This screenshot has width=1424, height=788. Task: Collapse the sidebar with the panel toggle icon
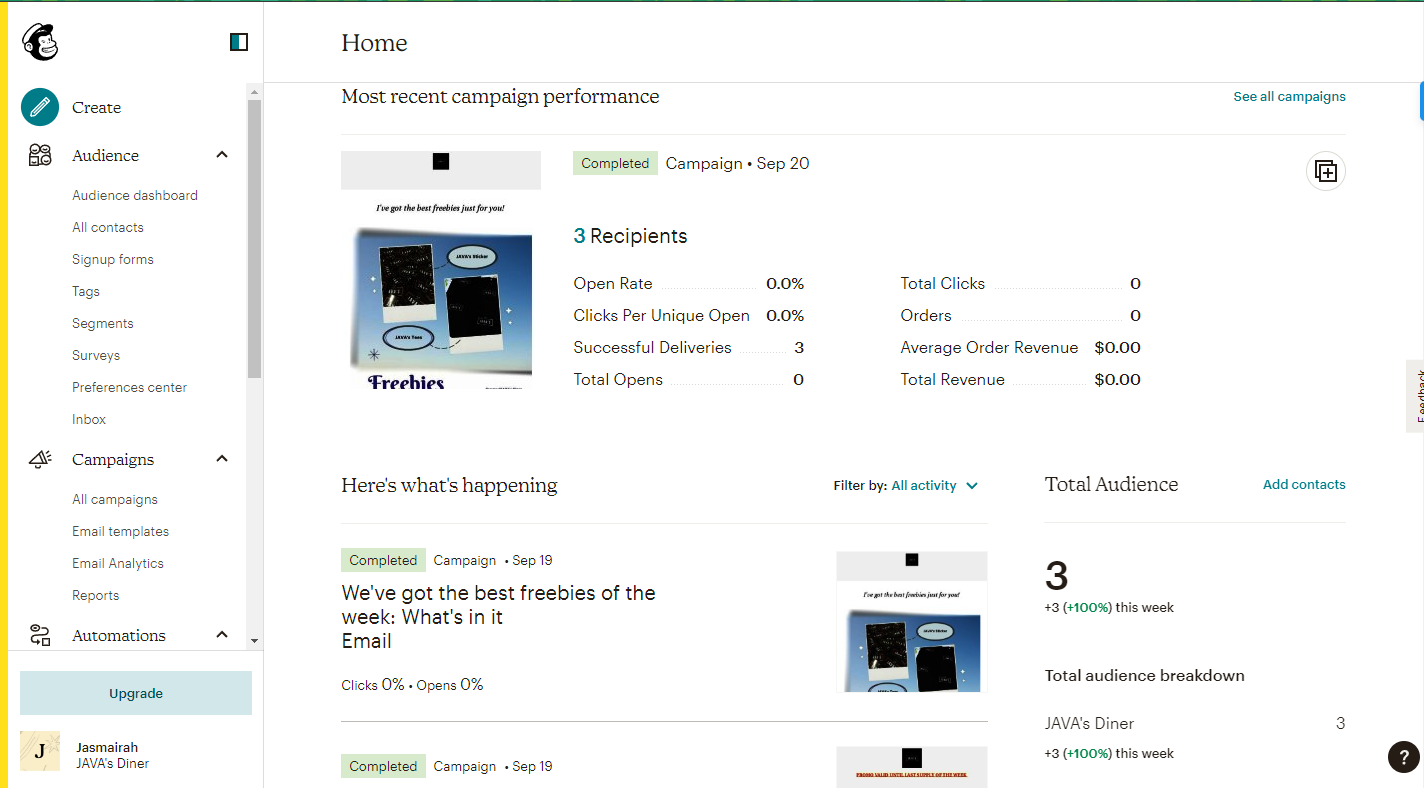[x=239, y=42]
